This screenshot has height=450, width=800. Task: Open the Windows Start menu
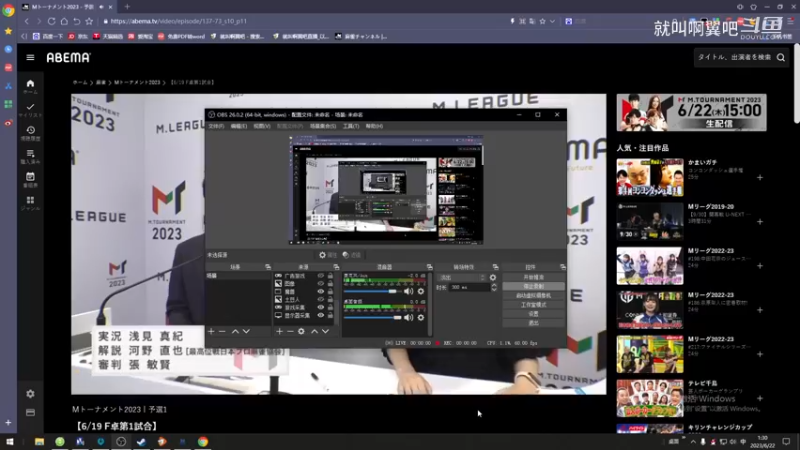pyautogui.click(x=9, y=442)
